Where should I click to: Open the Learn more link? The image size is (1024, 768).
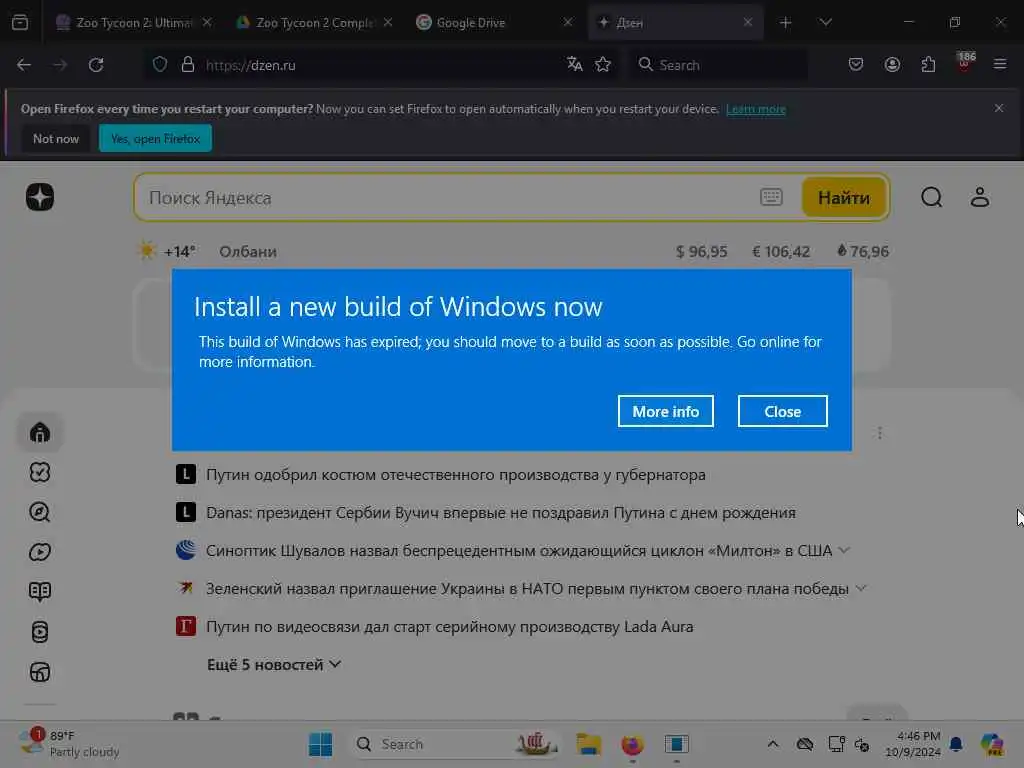point(756,109)
